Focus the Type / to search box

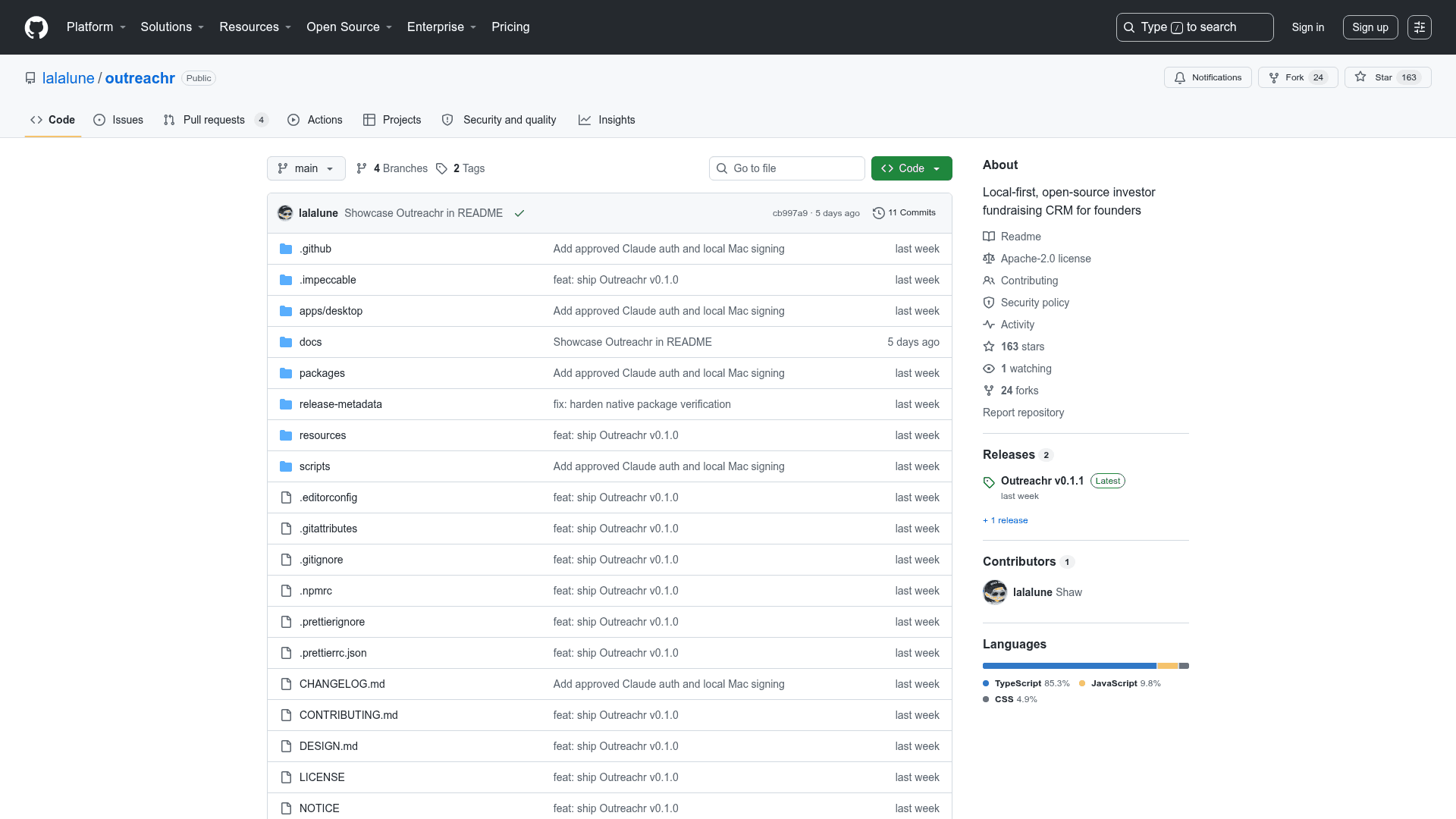click(1194, 27)
